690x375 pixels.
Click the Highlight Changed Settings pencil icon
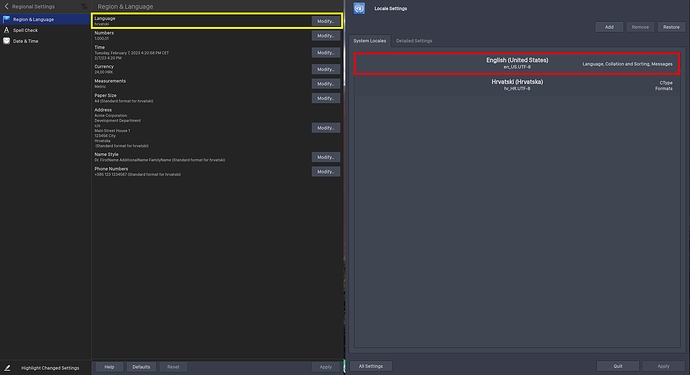[x=7, y=368]
